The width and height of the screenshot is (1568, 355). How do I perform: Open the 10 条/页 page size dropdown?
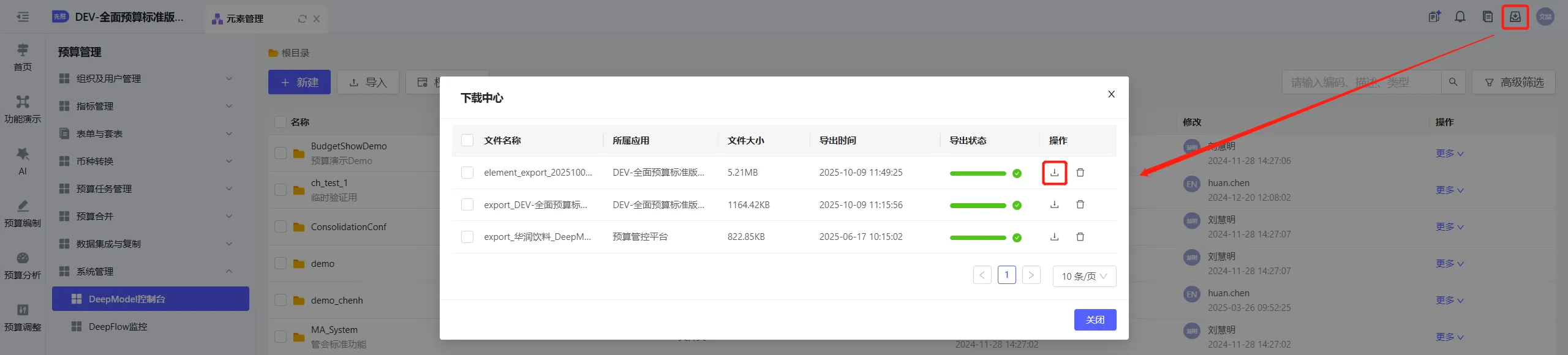click(1084, 276)
